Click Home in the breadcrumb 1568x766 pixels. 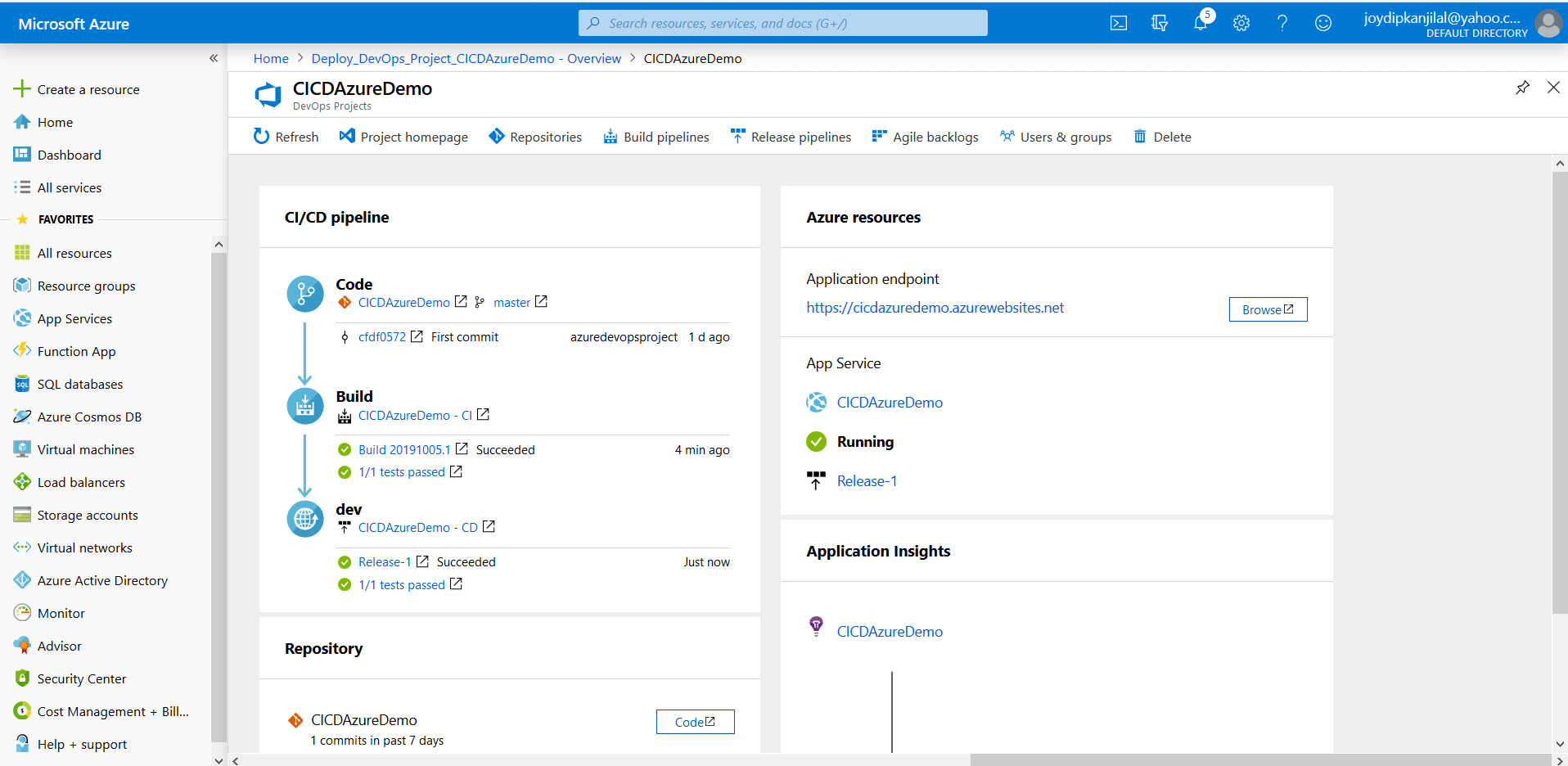pos(271,58)
